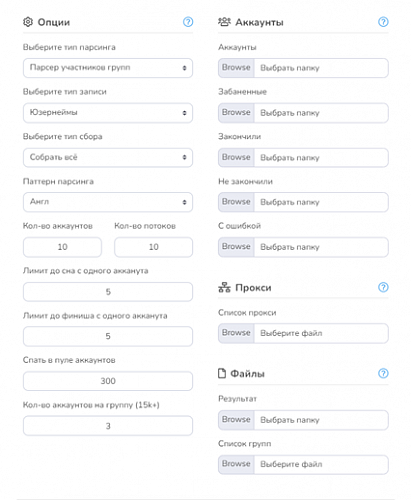Open help icon for Файлы section
The height and width of the screenshot is (500, 411).
[383, 373]
